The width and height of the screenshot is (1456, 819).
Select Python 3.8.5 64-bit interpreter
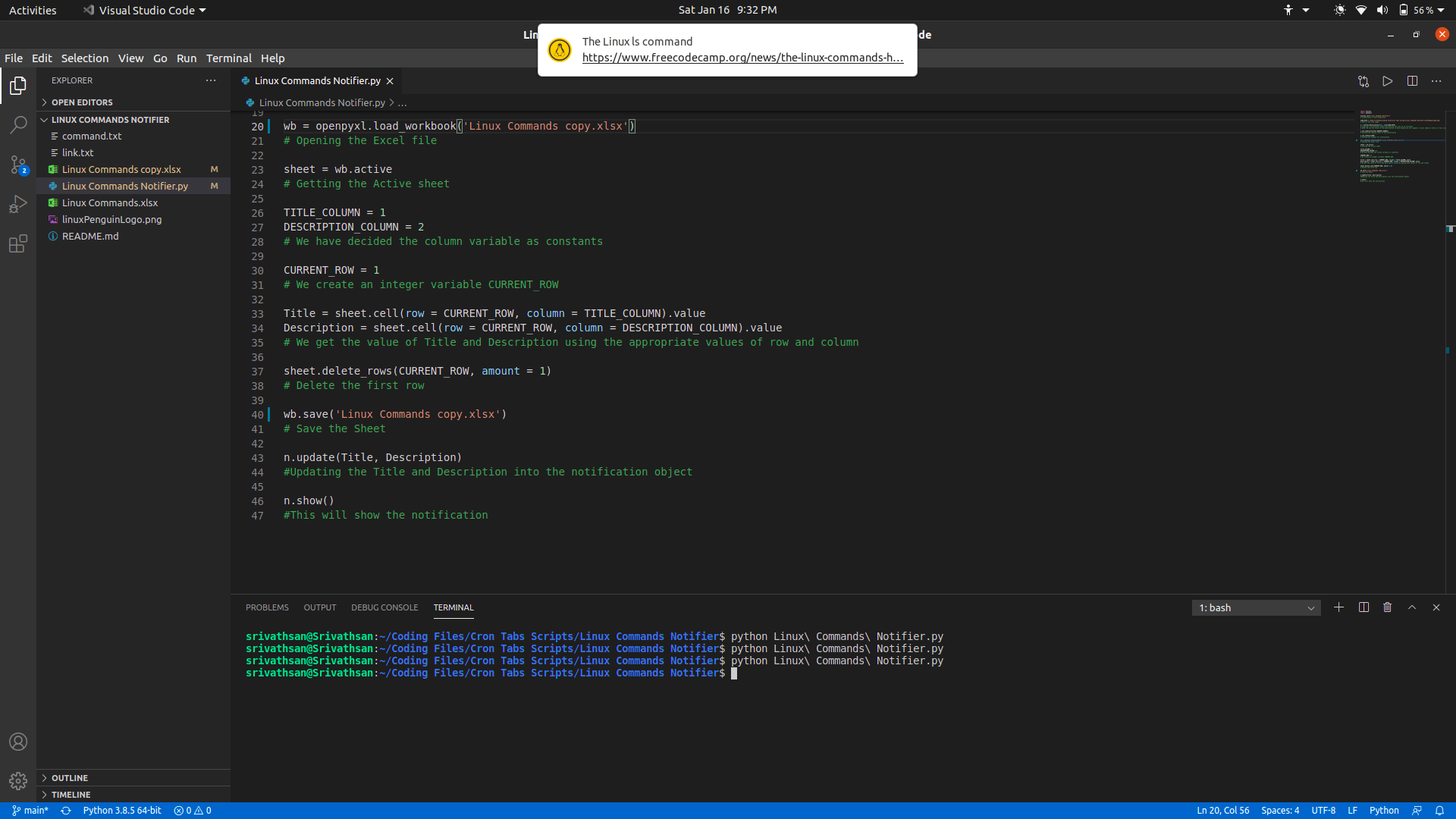pyautogui.click(x=122, y=811)
